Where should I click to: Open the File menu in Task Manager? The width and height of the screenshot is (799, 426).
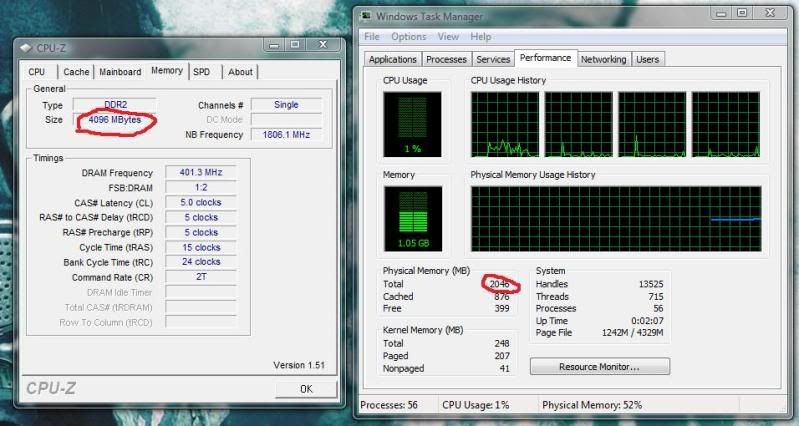coord(372,37)
